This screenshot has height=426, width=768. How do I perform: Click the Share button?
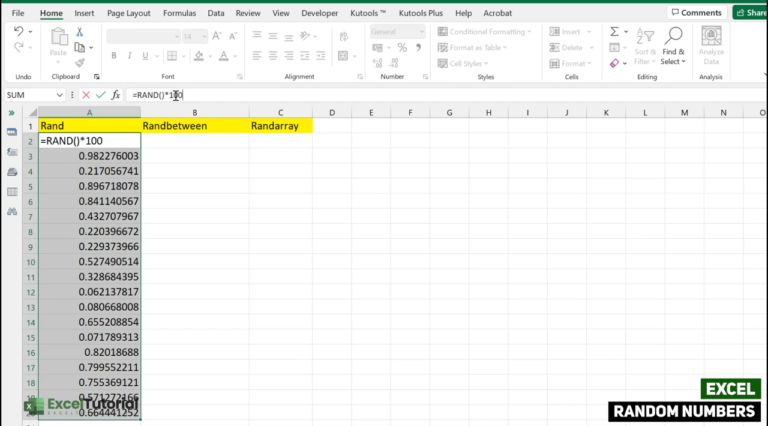pos(750,13)
